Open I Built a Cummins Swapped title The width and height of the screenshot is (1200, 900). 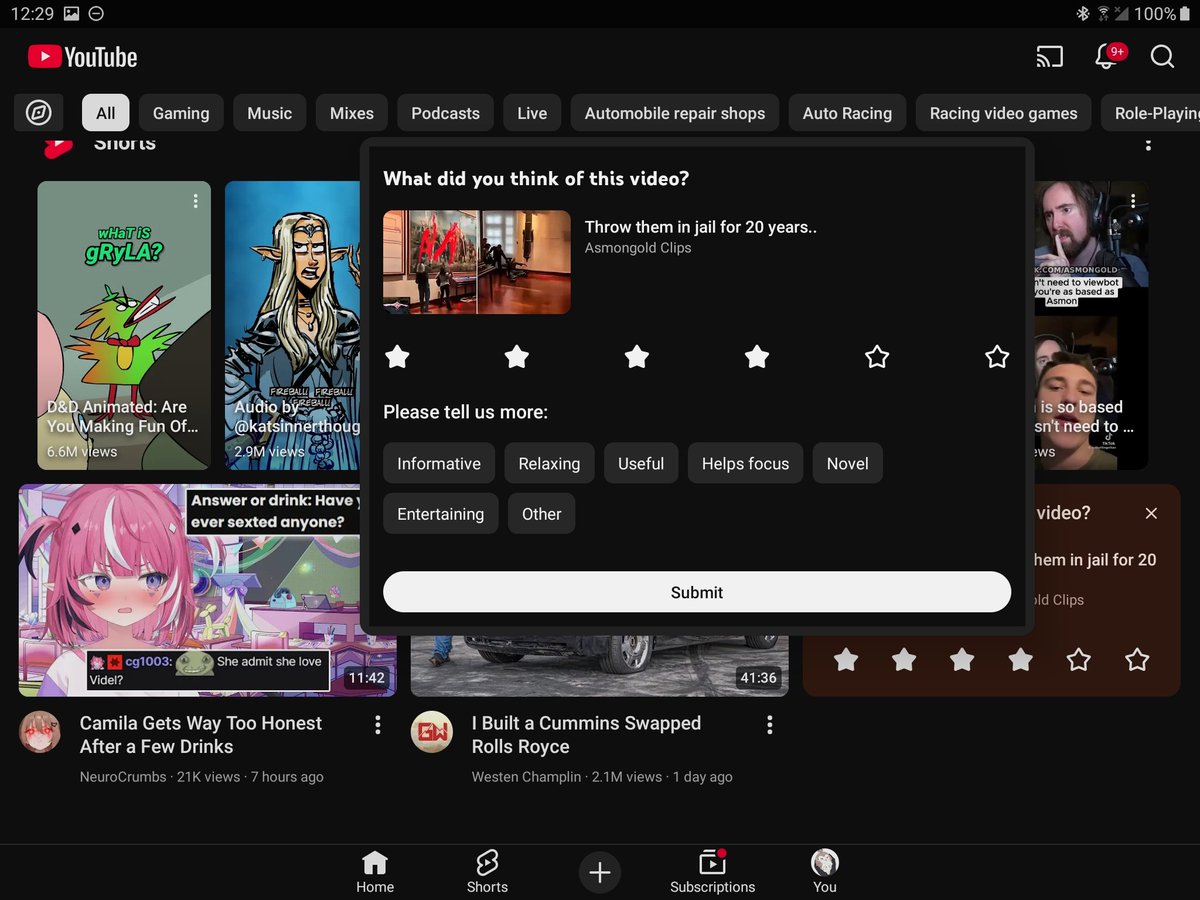point(586,735)
